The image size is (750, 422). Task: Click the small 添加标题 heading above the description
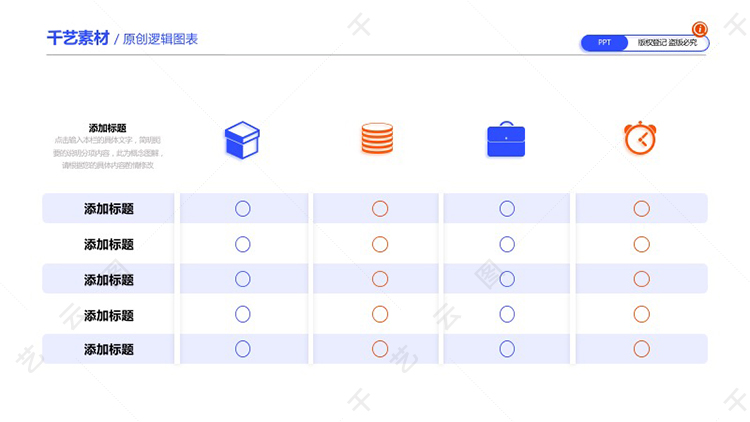pyautogui.click(x=108, y=128)
